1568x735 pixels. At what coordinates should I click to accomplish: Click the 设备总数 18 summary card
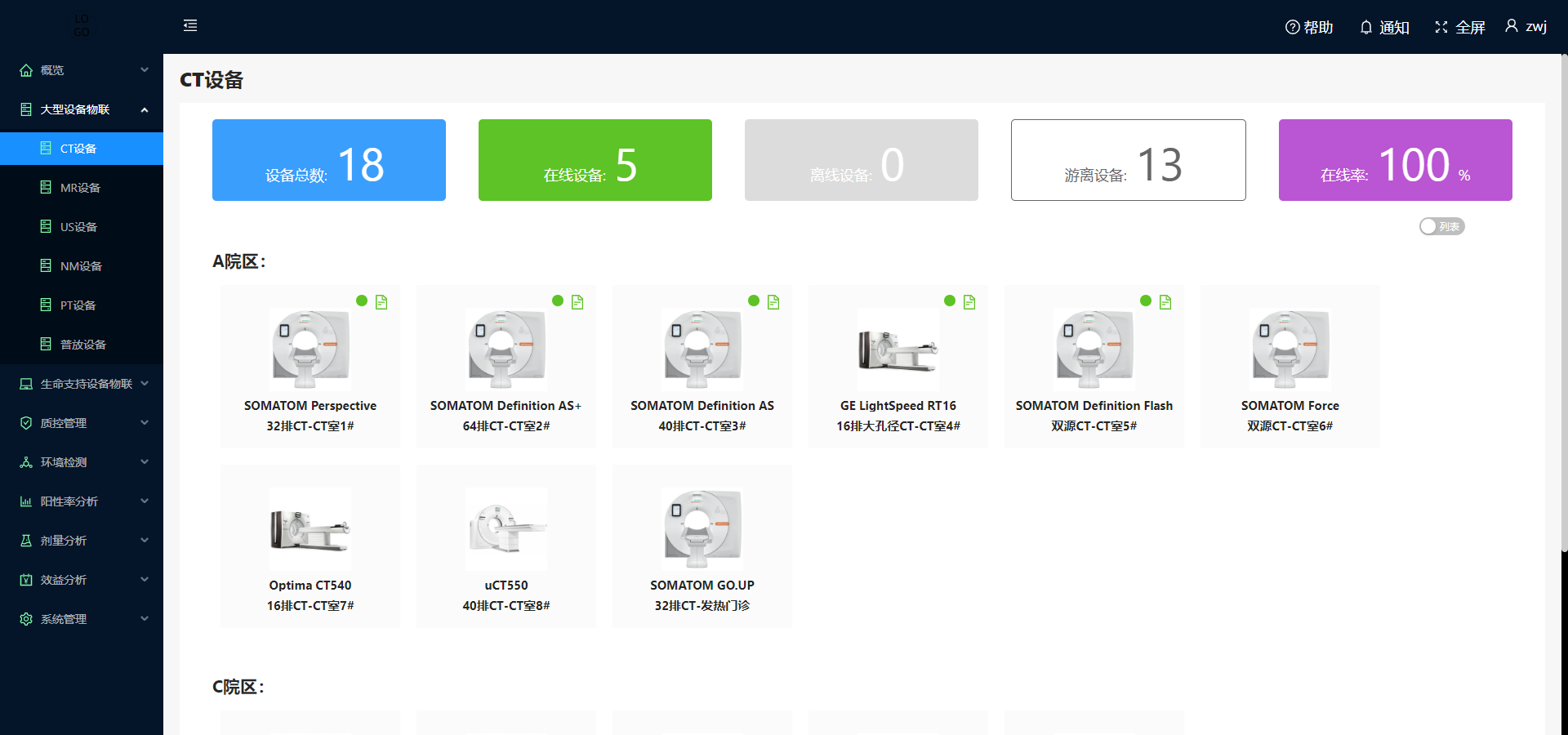[x=329, y=160]
